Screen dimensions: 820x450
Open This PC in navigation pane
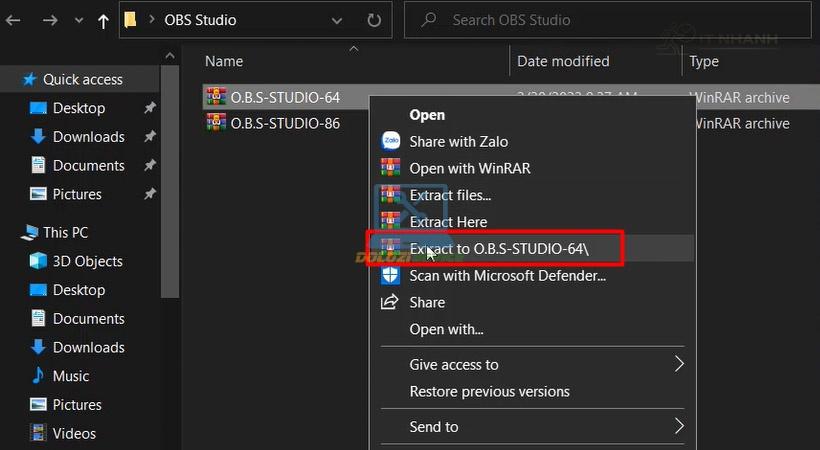65,232
